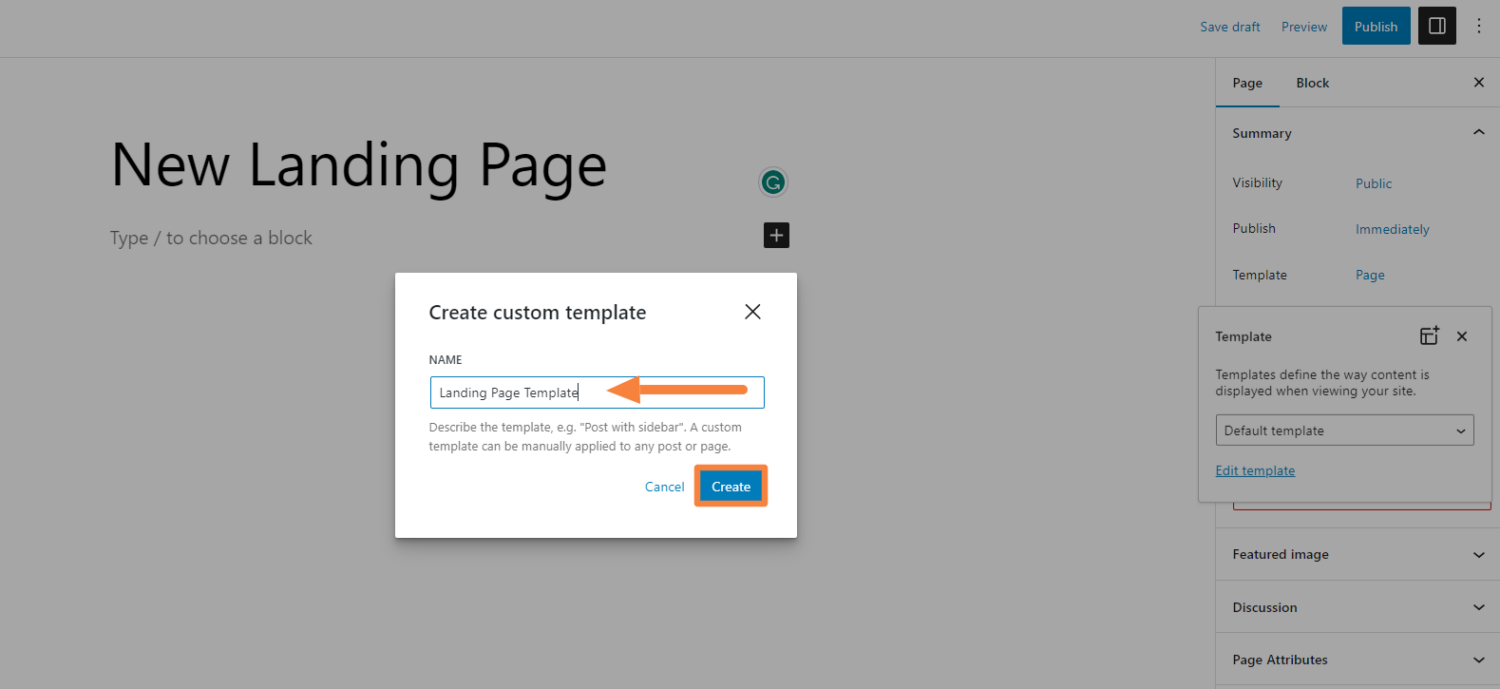Click Save draft
1500x689 pixels.
1230,27
